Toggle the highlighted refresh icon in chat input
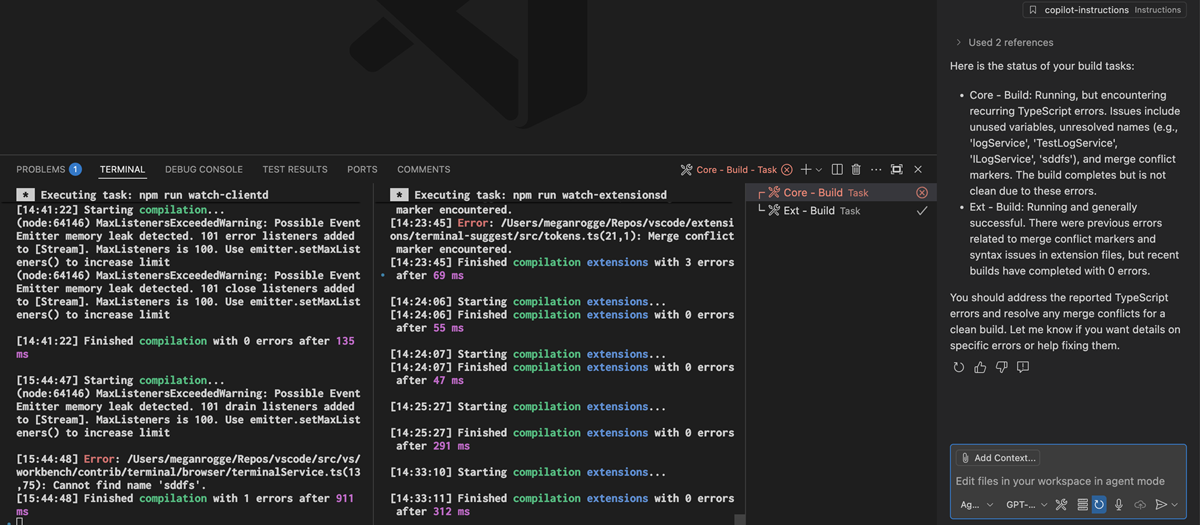1200x525 pixels. pyautogui.click(x=1098, y=505)
